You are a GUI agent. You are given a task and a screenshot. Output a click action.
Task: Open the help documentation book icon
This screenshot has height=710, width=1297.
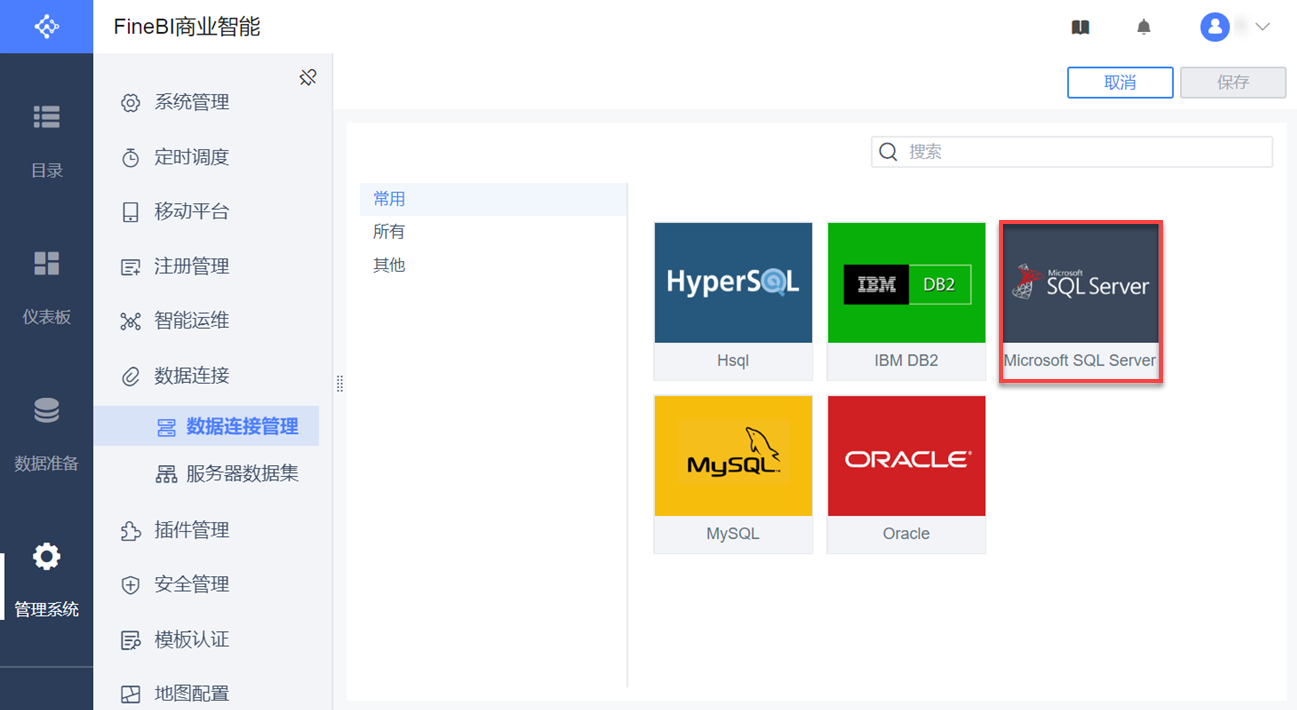pos(1080,27)
